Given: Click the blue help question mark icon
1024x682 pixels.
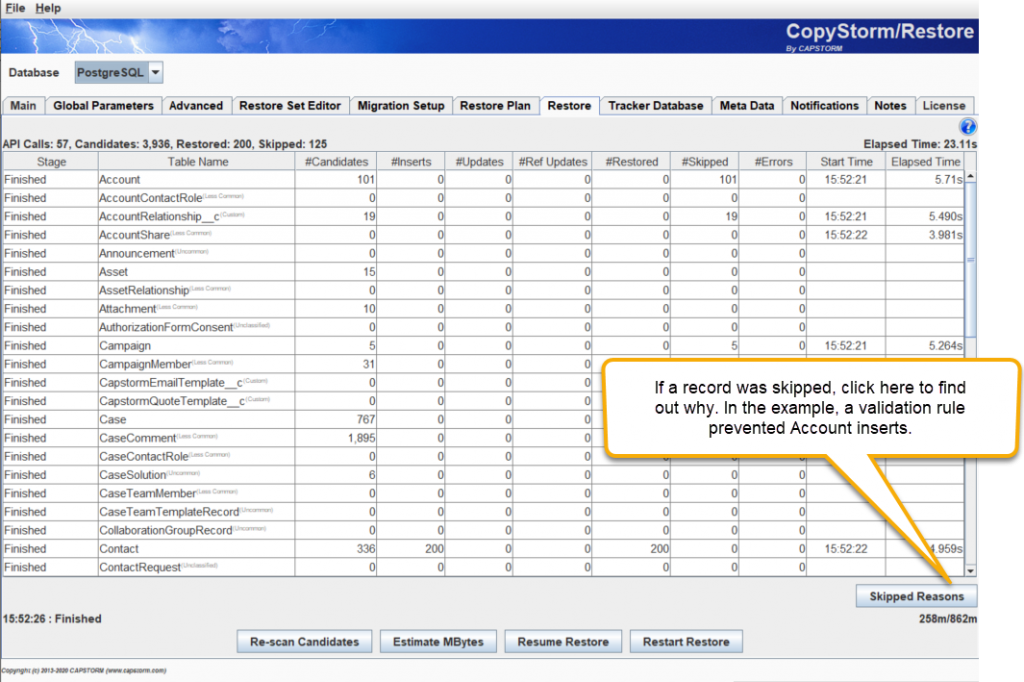Looking at the screenshot, I should (967, 127).
